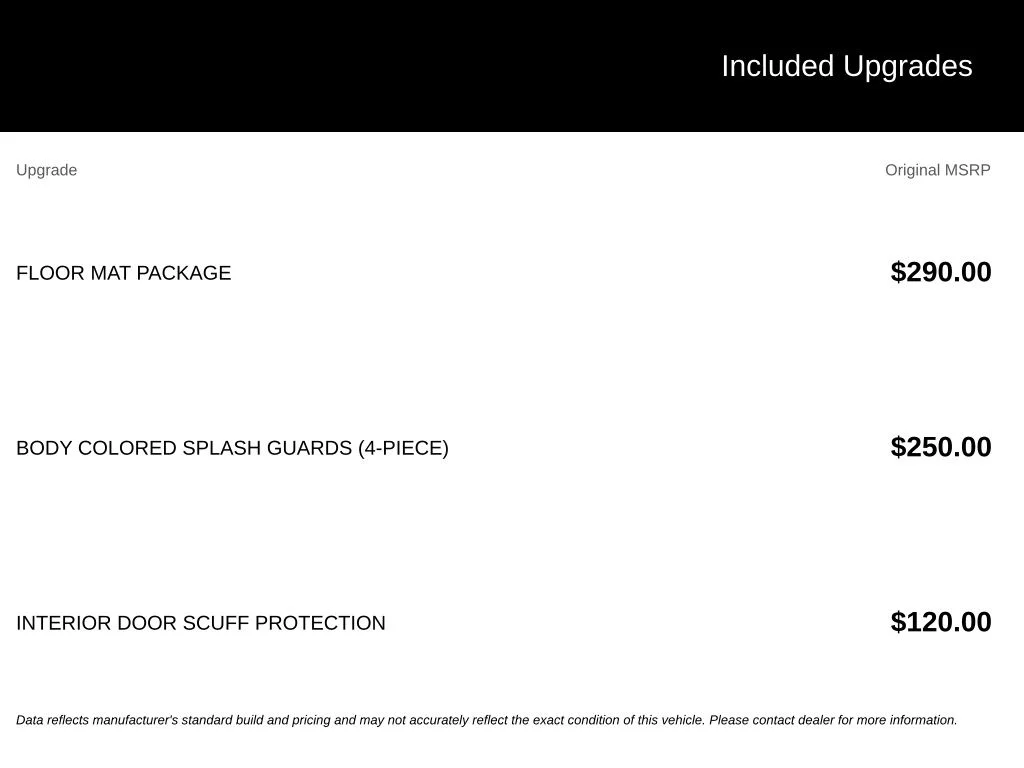Viewport: 1024px width, 768px height.
Task: Click the $250.00 price
Action: click(940, 447)
